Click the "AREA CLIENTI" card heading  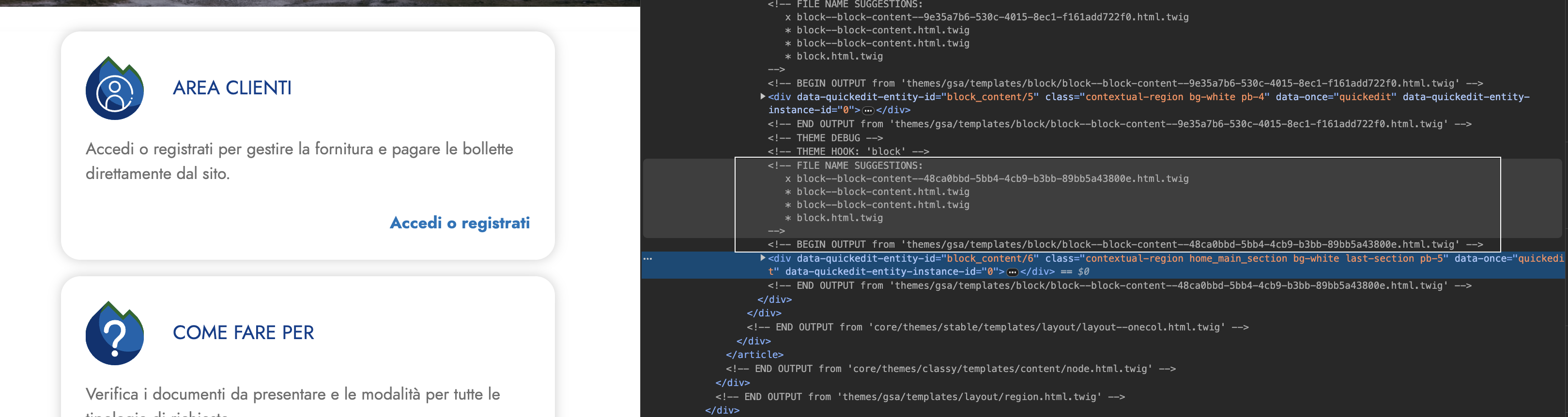pos(232,88)
